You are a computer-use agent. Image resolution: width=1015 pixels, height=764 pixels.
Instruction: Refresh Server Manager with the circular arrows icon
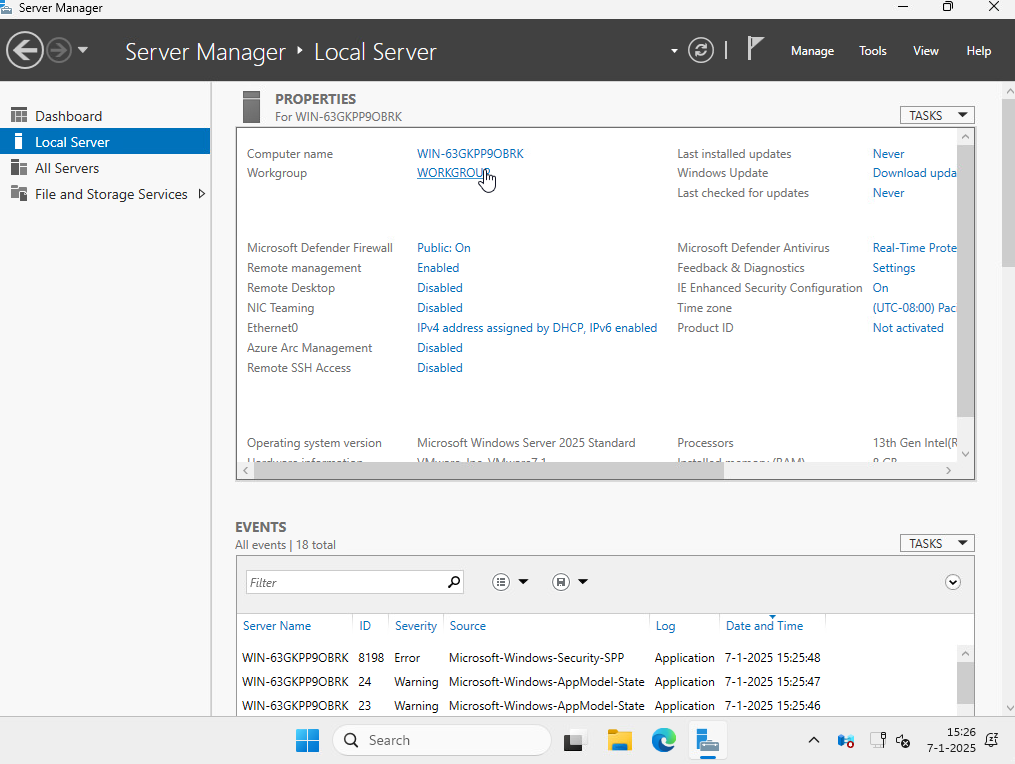(700, 51)
